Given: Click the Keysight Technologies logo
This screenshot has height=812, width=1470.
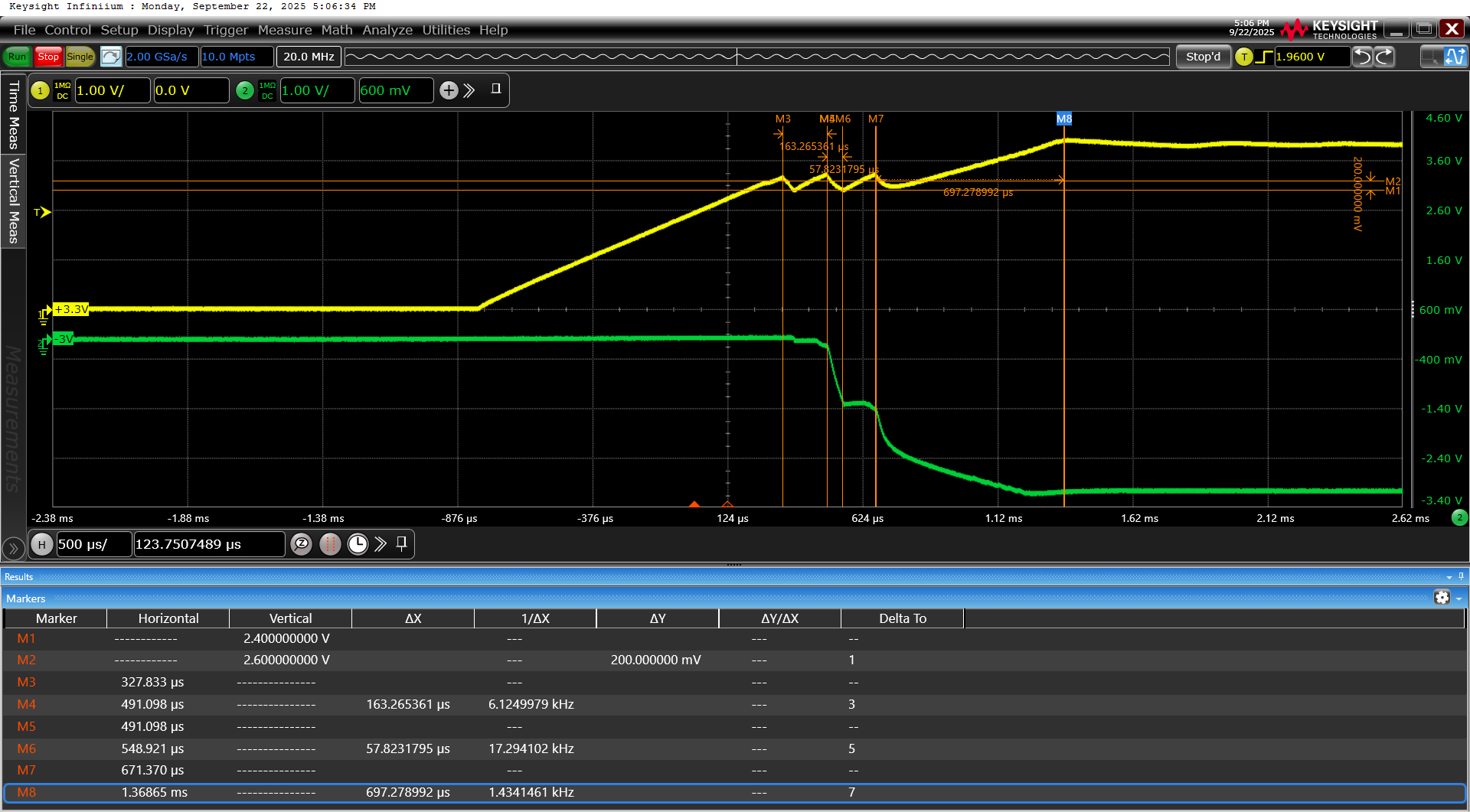Looking at the screenshot, I should pyautogui.click(x=1331, y=30).
